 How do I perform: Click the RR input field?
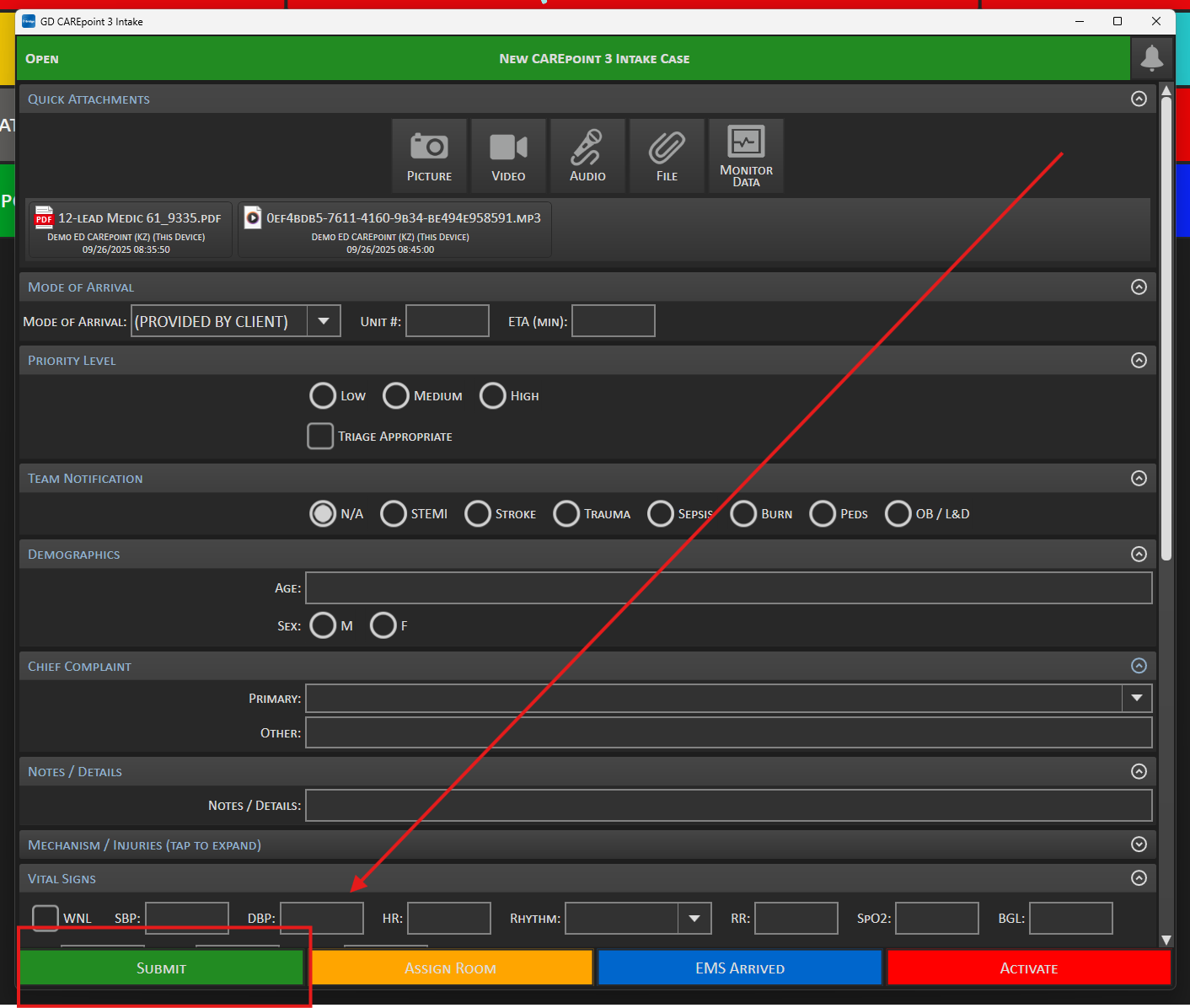796,918
